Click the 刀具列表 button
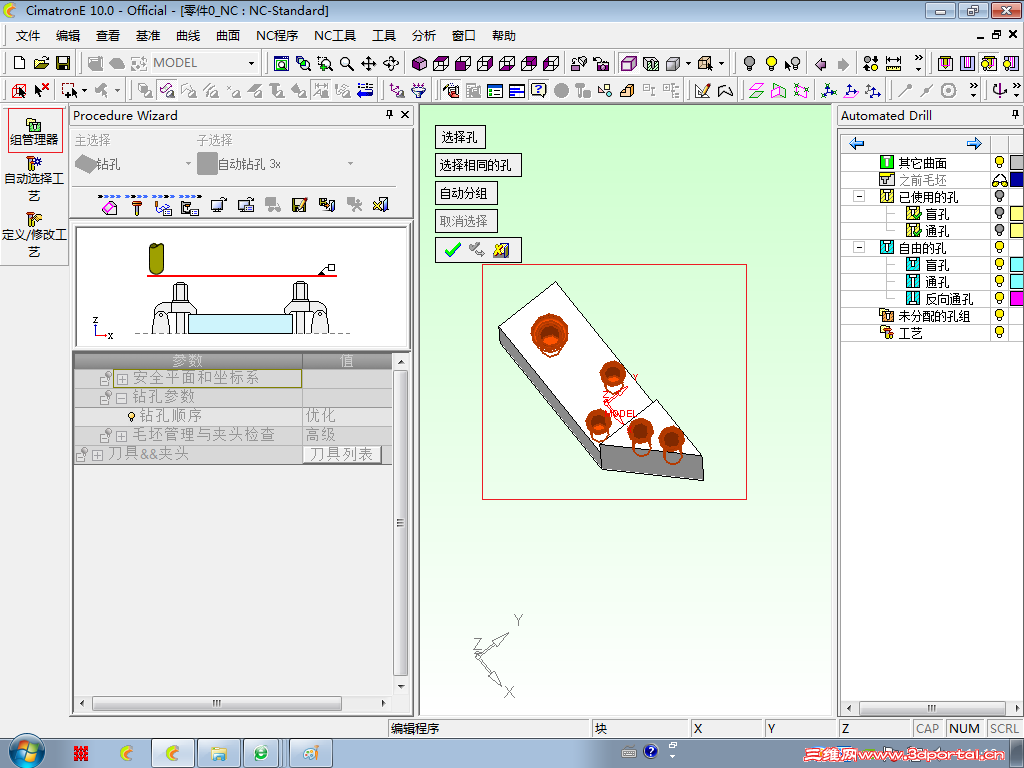The height and width of the screenshot is (768, 1024). tap(342, 455)
